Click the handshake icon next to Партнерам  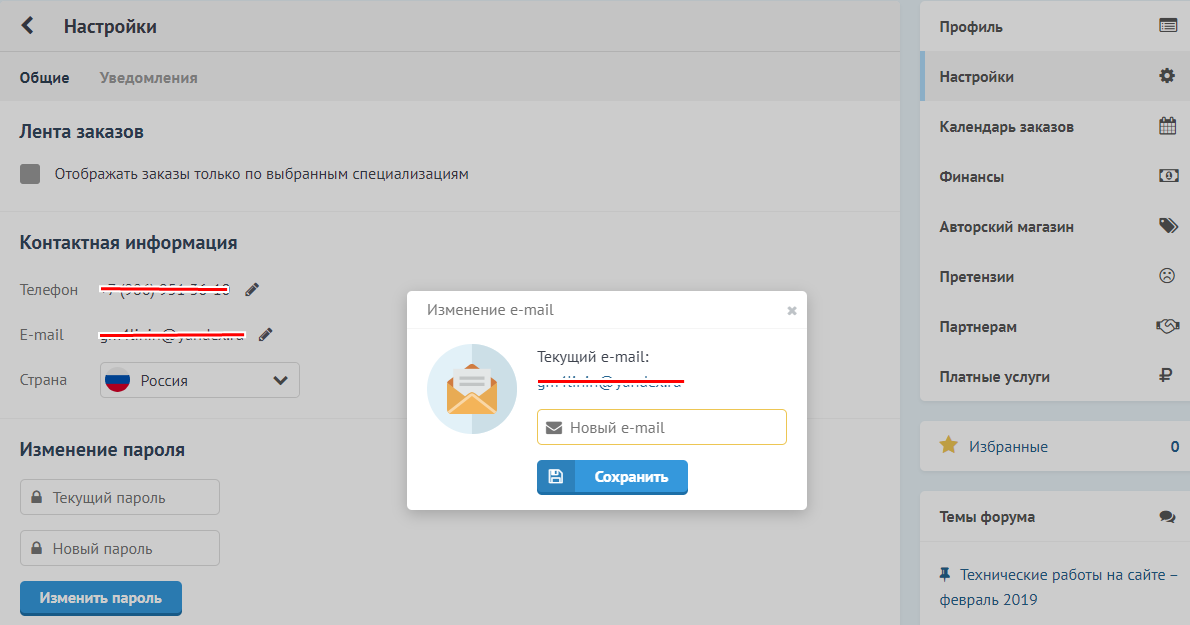(1167, 326)
